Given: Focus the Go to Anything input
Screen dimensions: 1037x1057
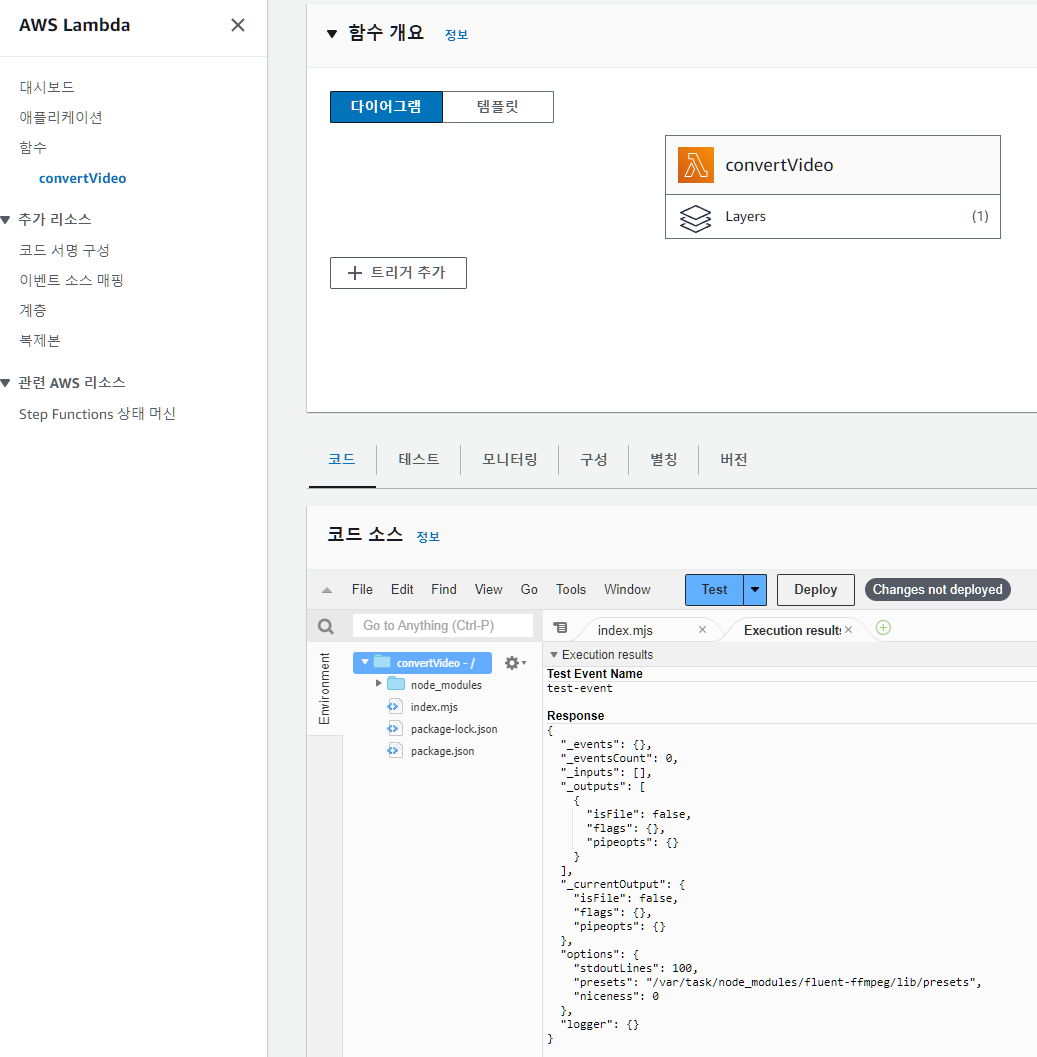Looking at the screenshot, I should tap(443, 626).
